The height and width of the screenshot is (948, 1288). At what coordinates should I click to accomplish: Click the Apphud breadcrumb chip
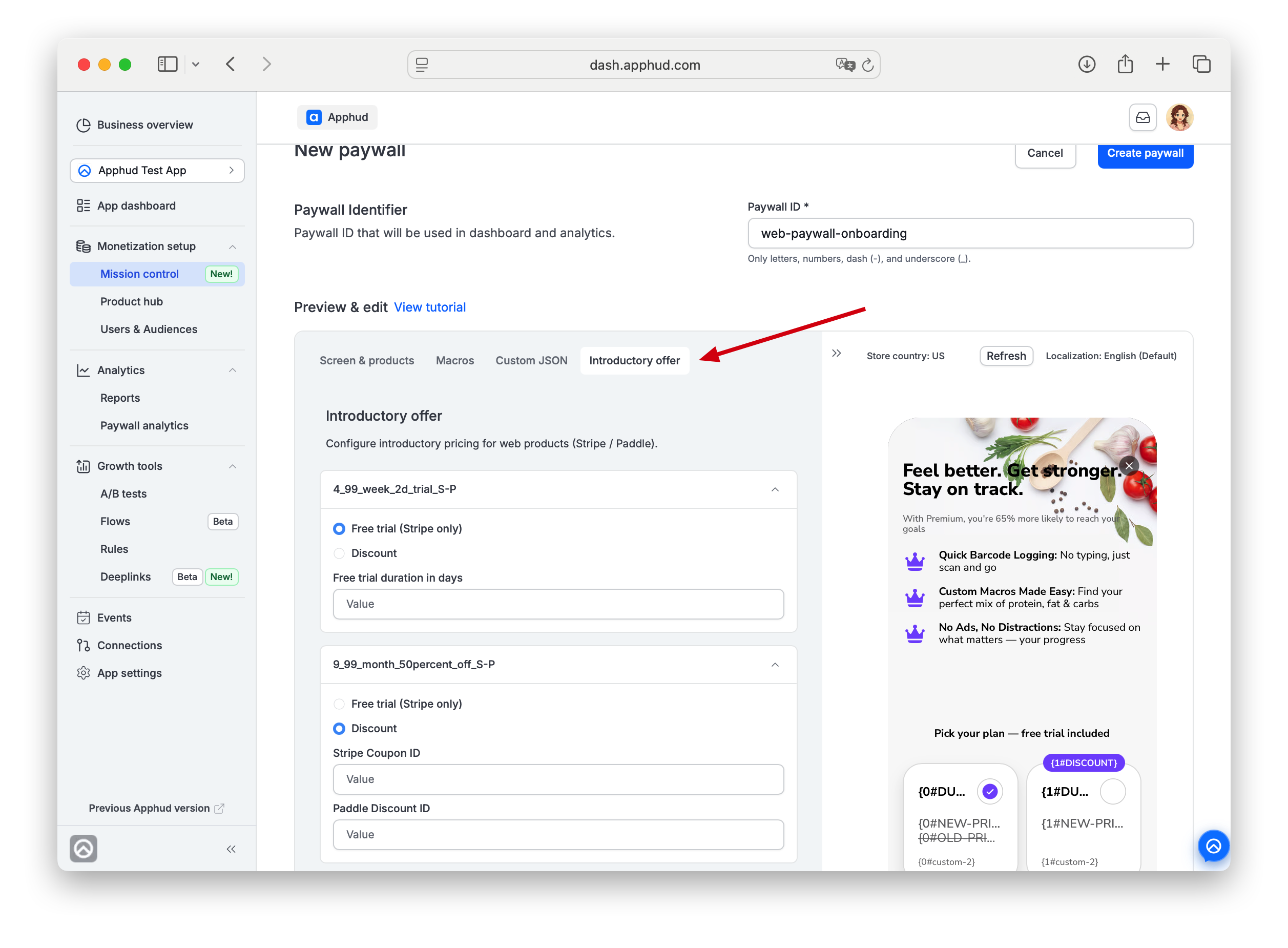(x=337, y=117)
